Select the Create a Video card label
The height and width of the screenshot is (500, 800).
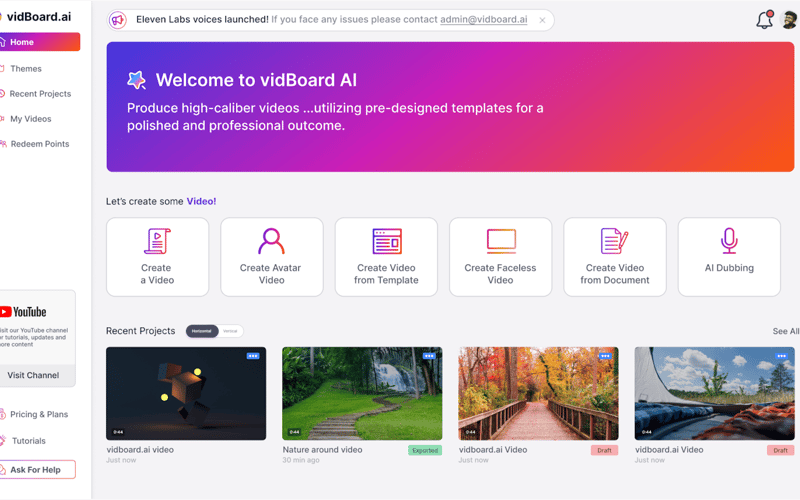point(157,274)
